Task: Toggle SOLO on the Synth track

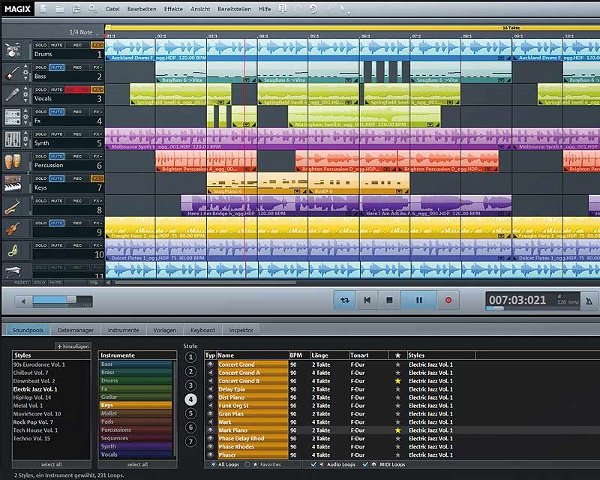Action: pyautogui.click(x=41, y=134)
